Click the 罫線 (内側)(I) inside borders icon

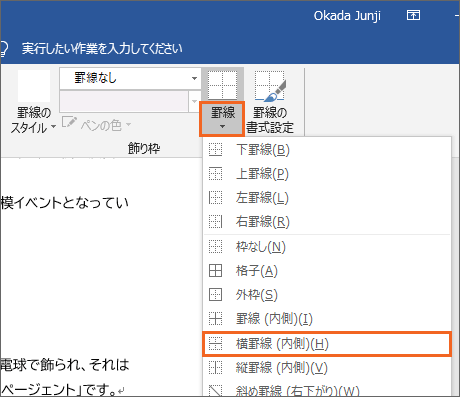215,319
